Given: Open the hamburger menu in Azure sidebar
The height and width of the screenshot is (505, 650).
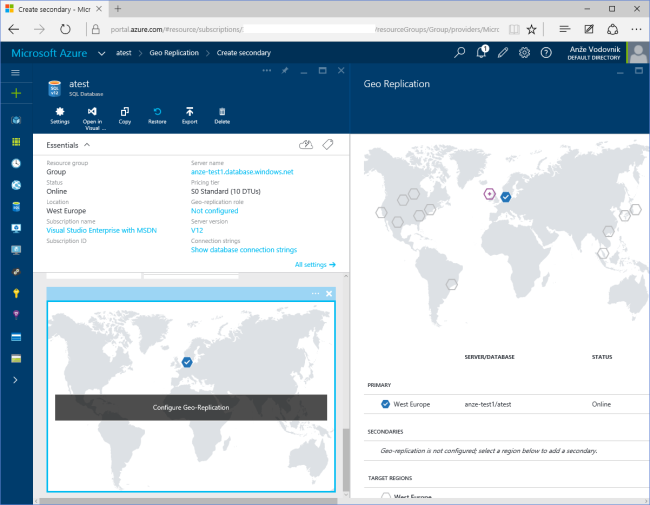Looking at the screenshot, I should (x=15, y=73).
